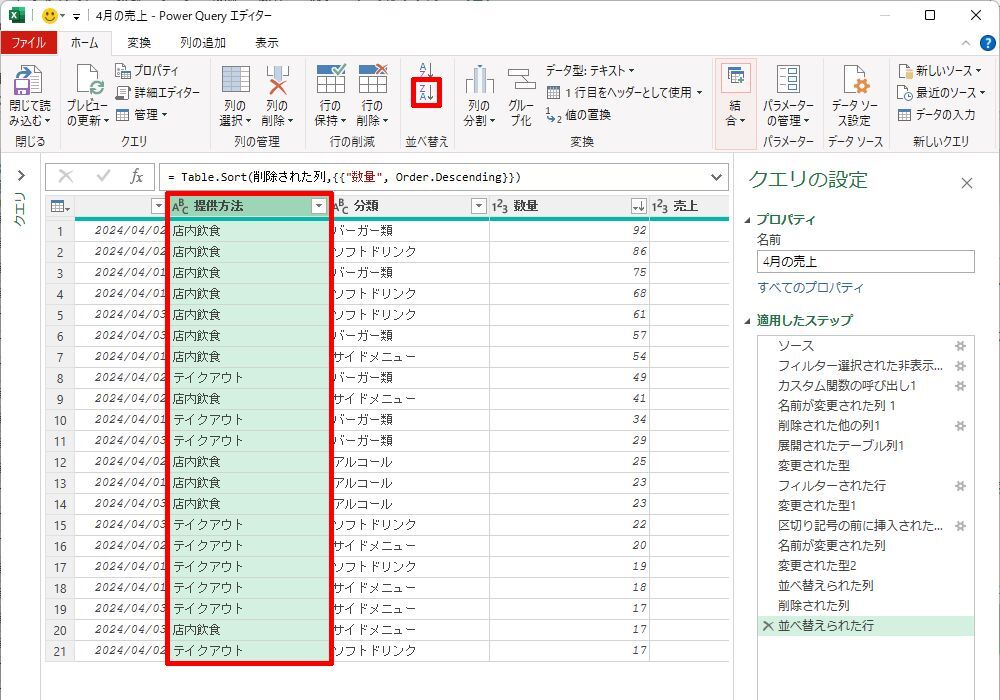This screenshot has height=700, width=1000.
Task: Open the 列の追加 tab
Action: [202, 43]
